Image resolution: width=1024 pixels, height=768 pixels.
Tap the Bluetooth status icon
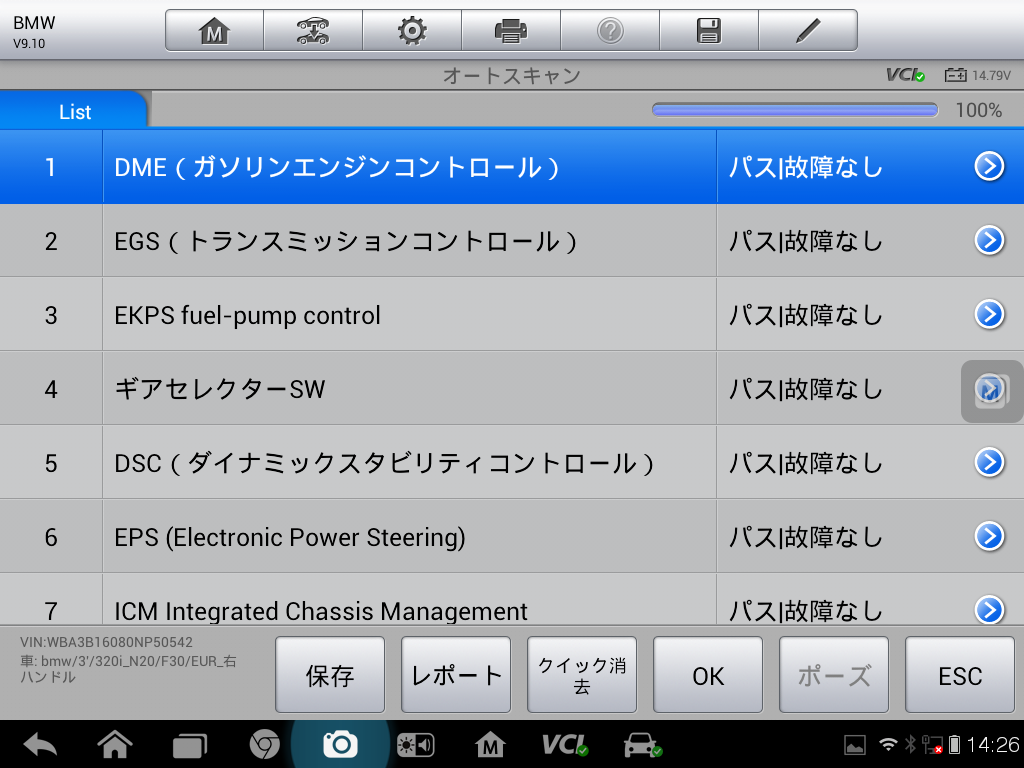pos(910,744)
